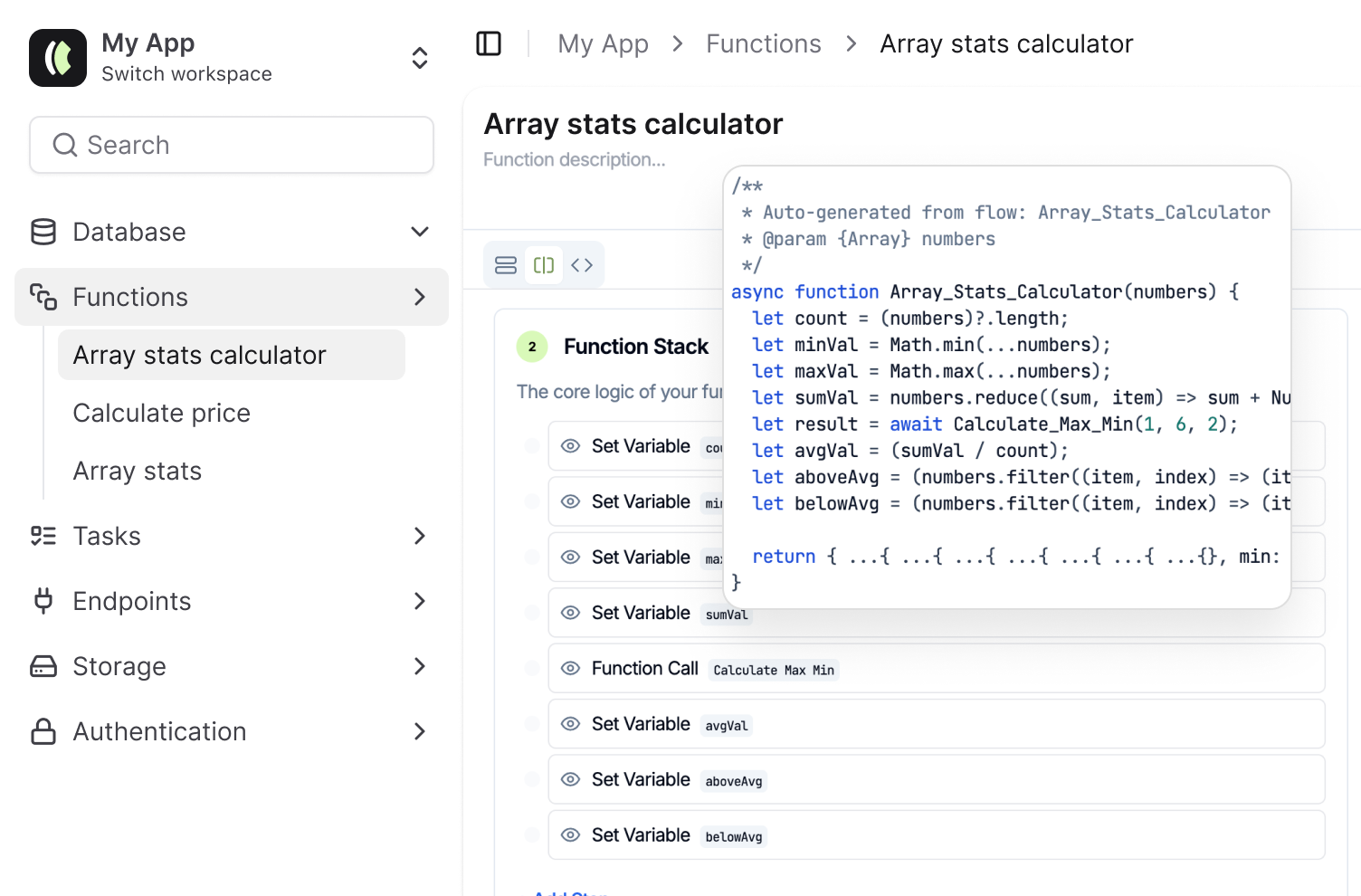Screen dimensions: 1361x896
Task: Select the Calculate Max Min tag
Action: [774, 670]
